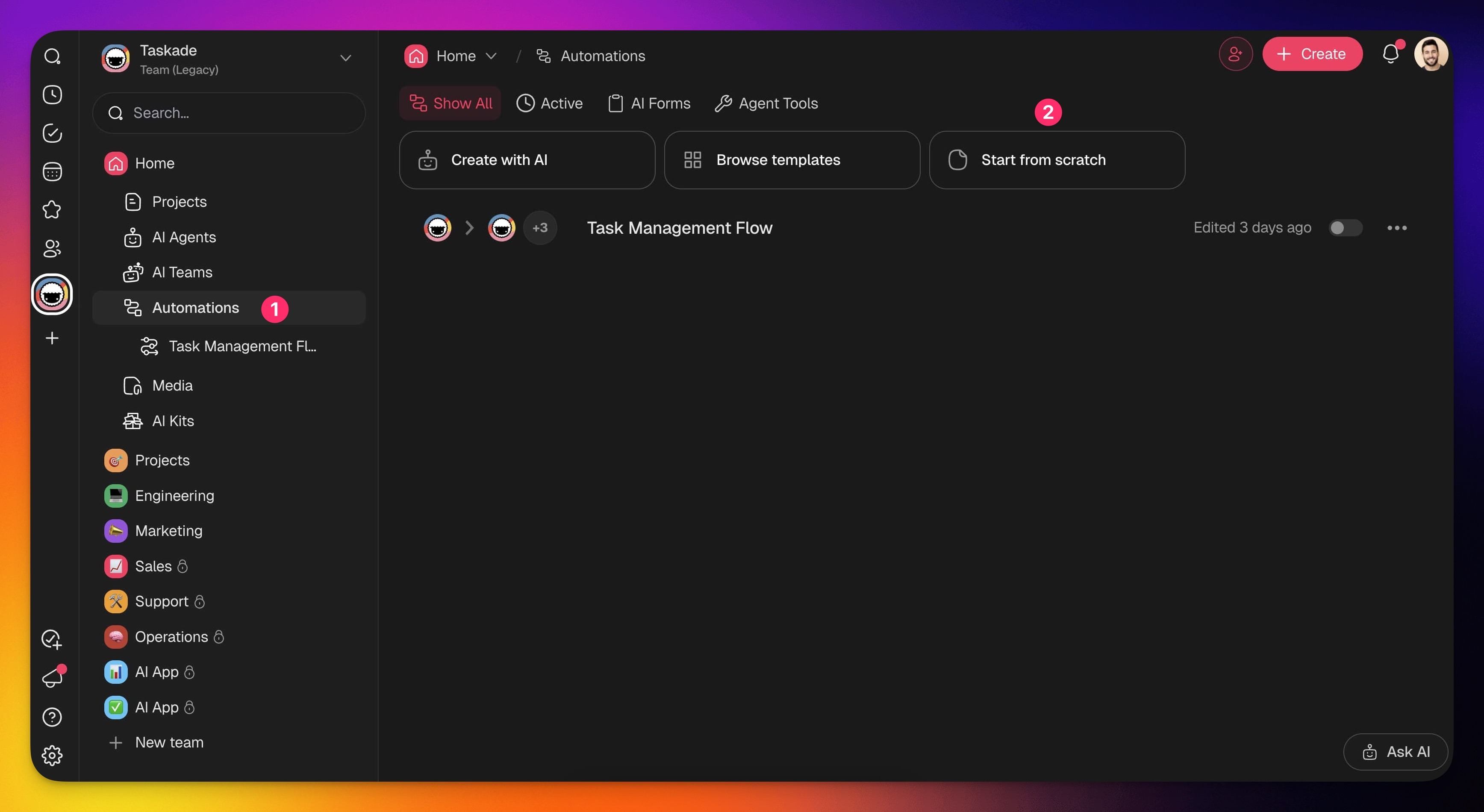The image size is (1484, 812).
Task: Open the My Tasks checkmark icon
Action: [x=53, y=133]
